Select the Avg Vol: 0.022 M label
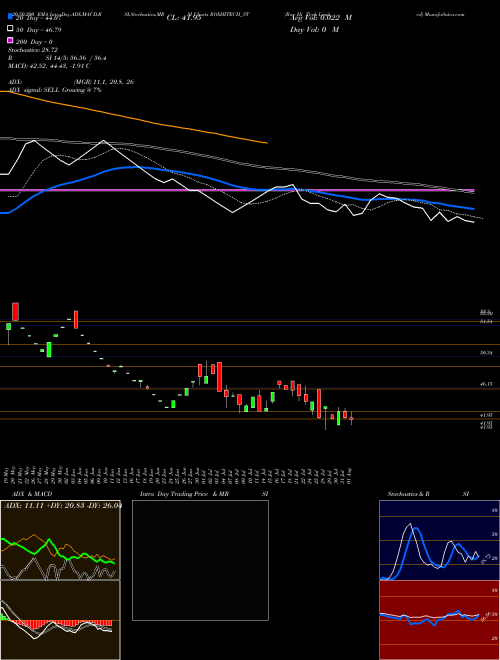This screenshot has height=660, width=500. 321,18
